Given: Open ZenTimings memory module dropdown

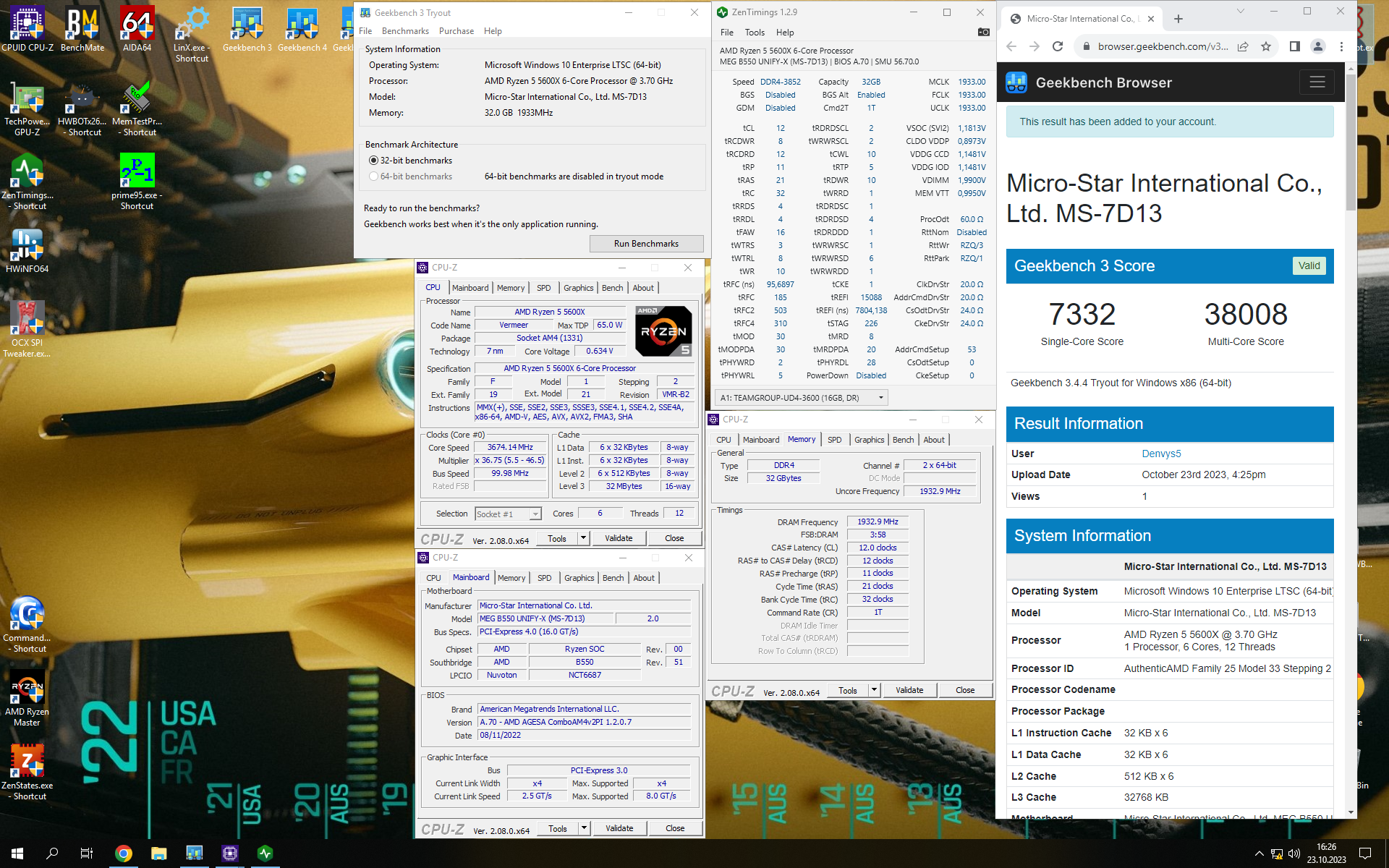Looking at the screenshot, I should (801, 398).
